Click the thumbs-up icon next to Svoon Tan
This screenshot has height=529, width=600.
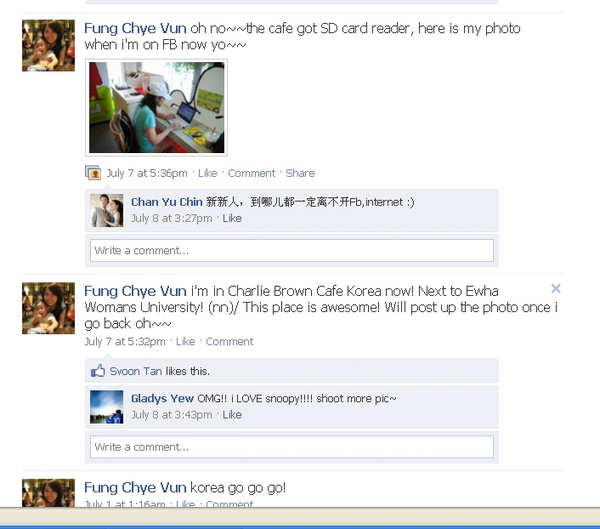[98, 371]
